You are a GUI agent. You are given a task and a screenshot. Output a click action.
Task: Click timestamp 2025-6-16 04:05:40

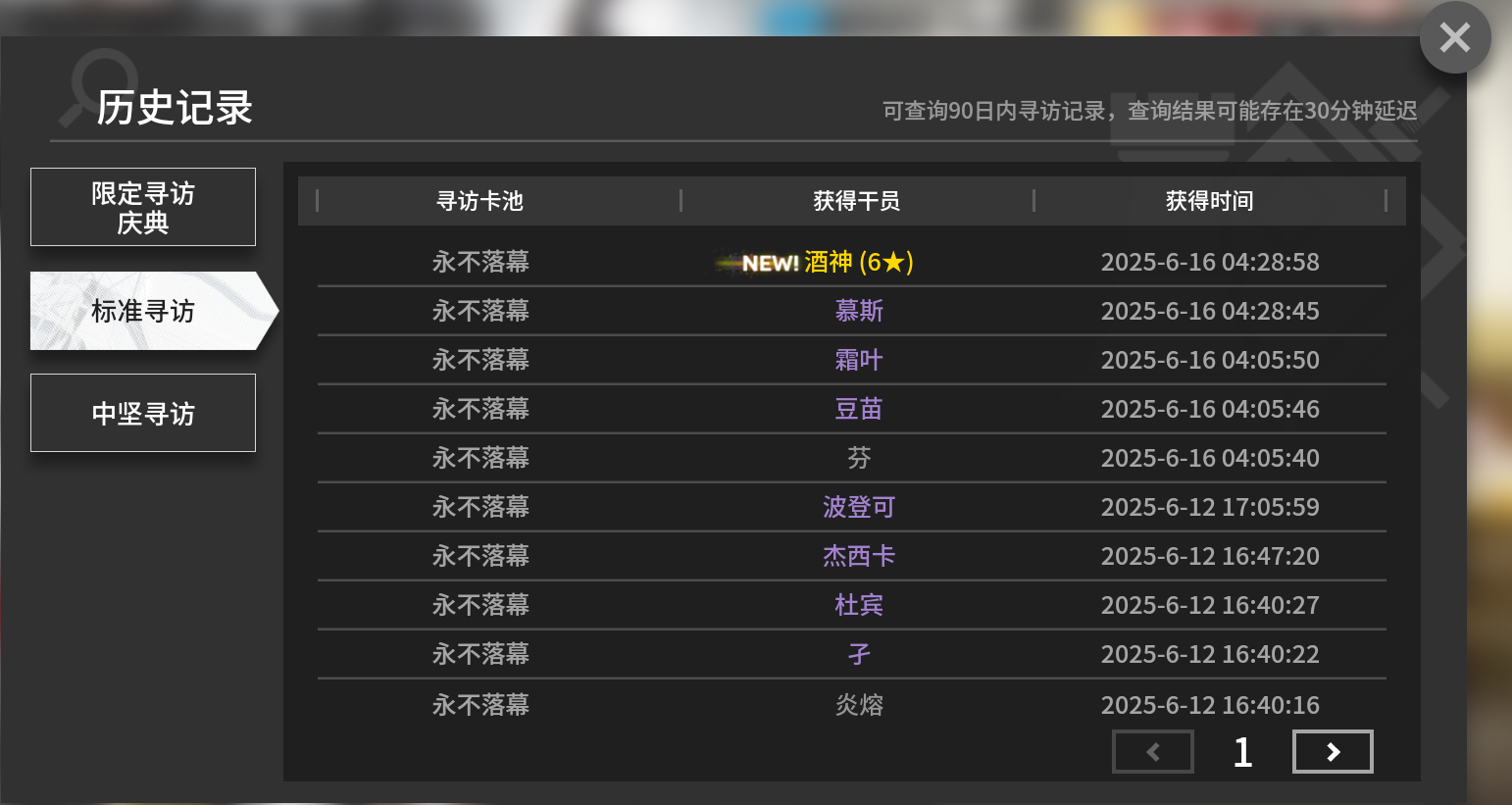pos(1210,458)
